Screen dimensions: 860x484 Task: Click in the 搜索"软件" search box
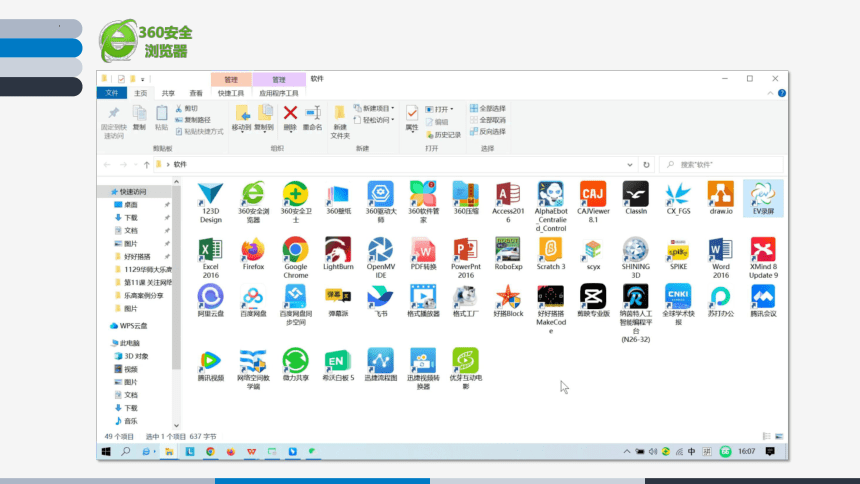click(721, 165)
